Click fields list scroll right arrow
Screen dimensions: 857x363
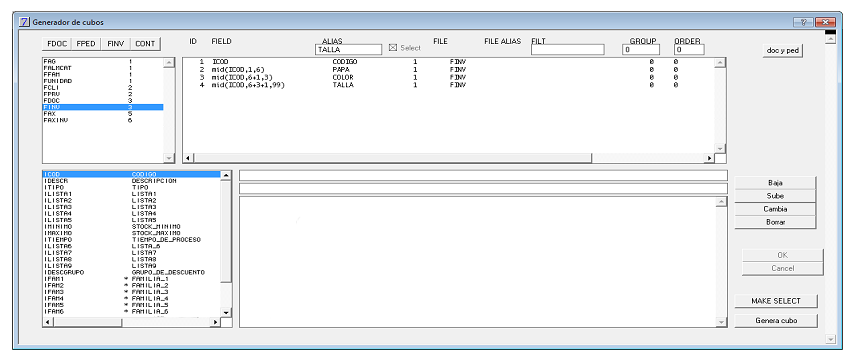coord(215,323)
